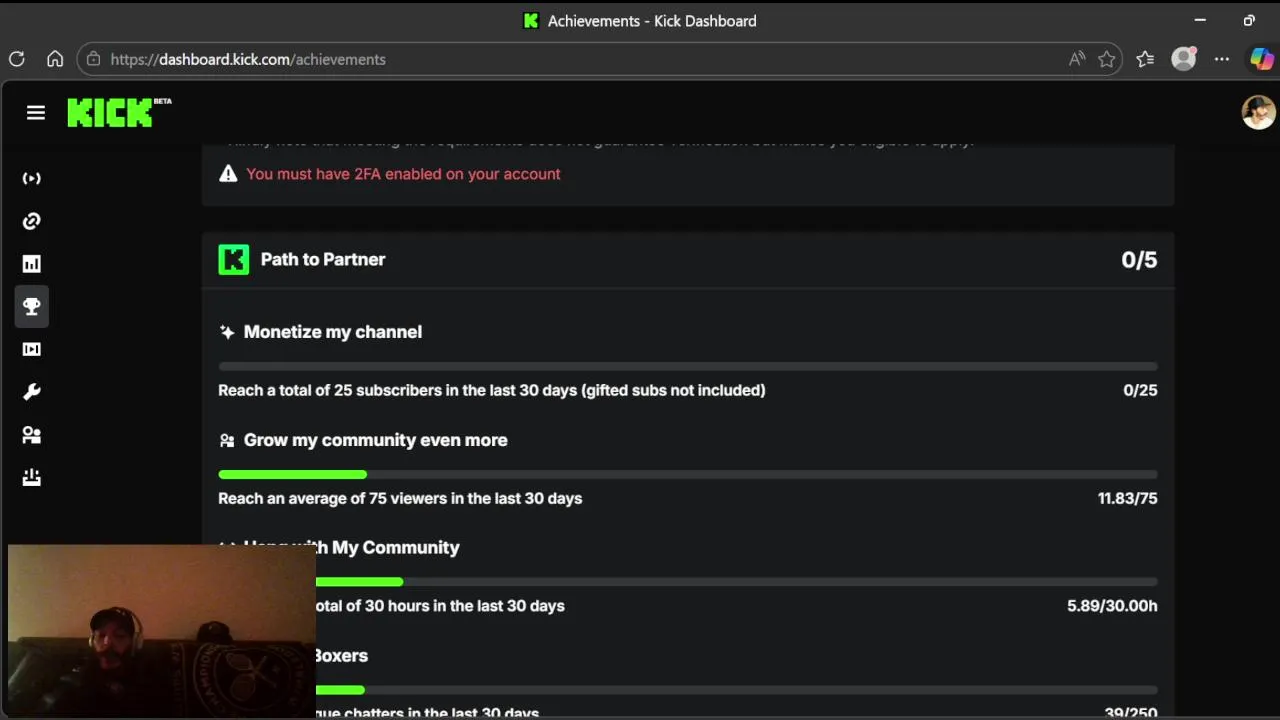Add this page to favorites with star

click(x=1107, y=59)
